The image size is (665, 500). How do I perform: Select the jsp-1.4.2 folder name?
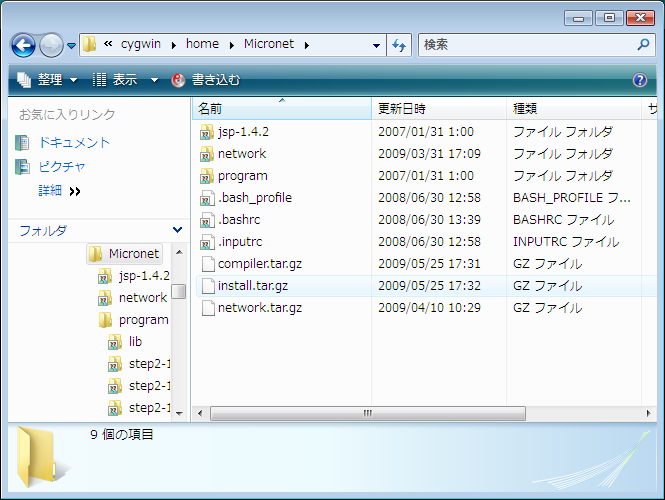pyautogui.click(x=243, y=132)
